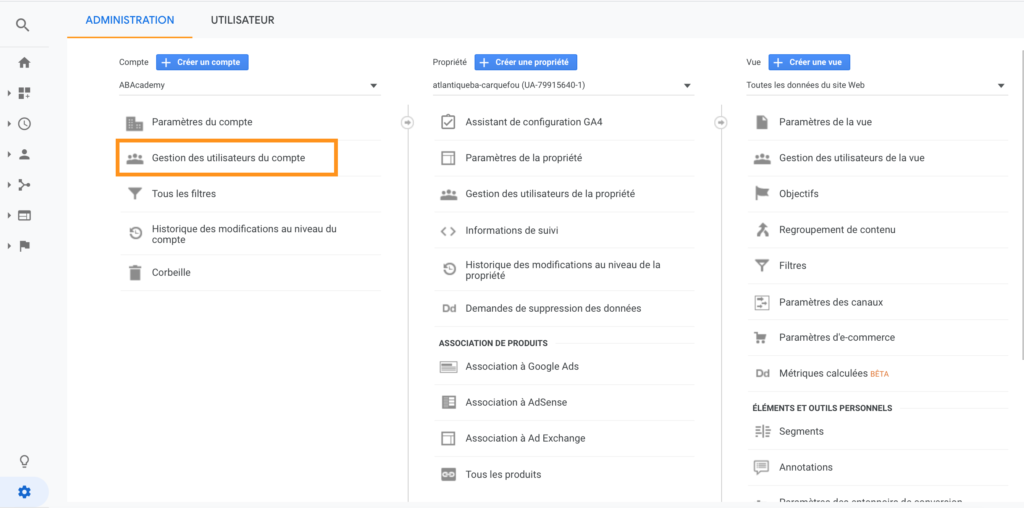Open the Toutes les données du site Web dropdown
This screenshot has height=508, width=1024.
point(876,85)
